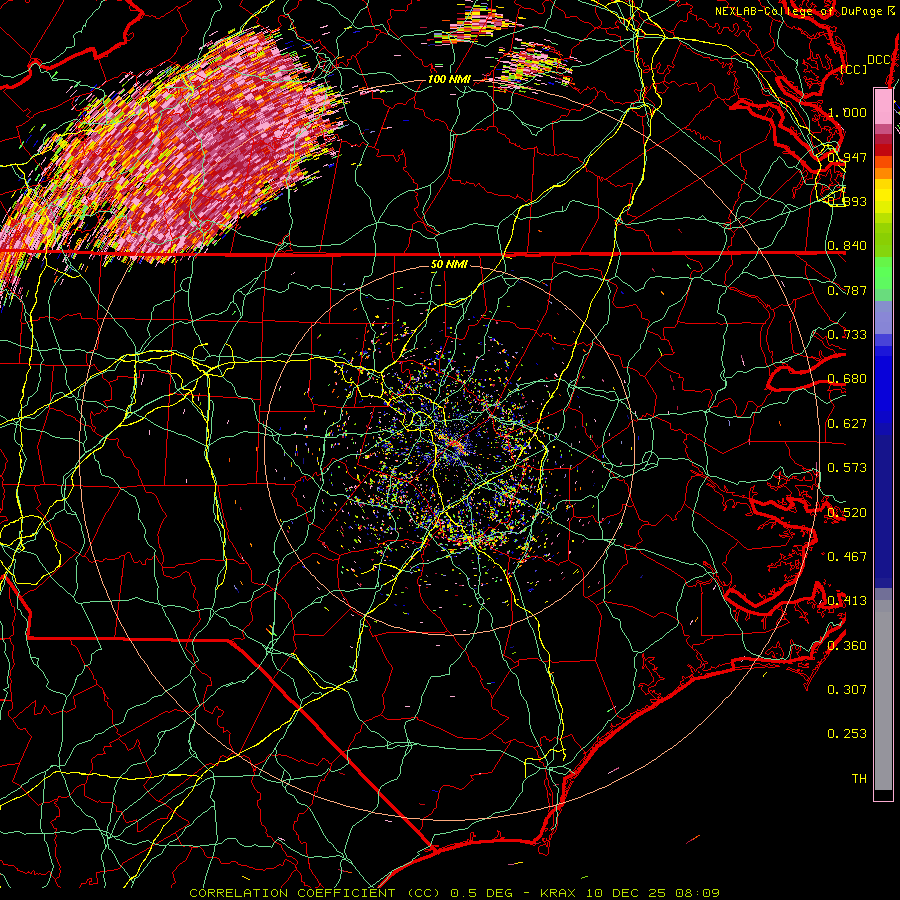Click the 100 NMI range ring label
The width and height of the screenshot is (900, 900).
tap(449, 79)
